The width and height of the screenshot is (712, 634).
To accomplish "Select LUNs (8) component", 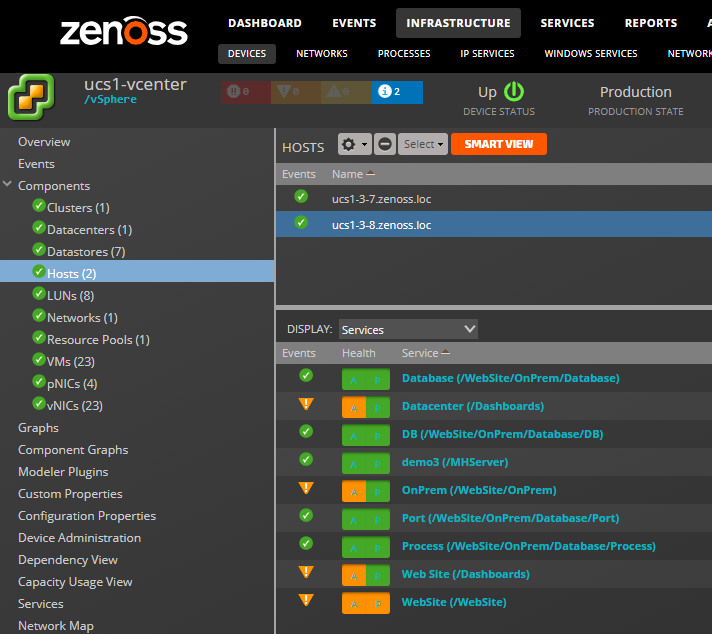I will tap(70, 296).
